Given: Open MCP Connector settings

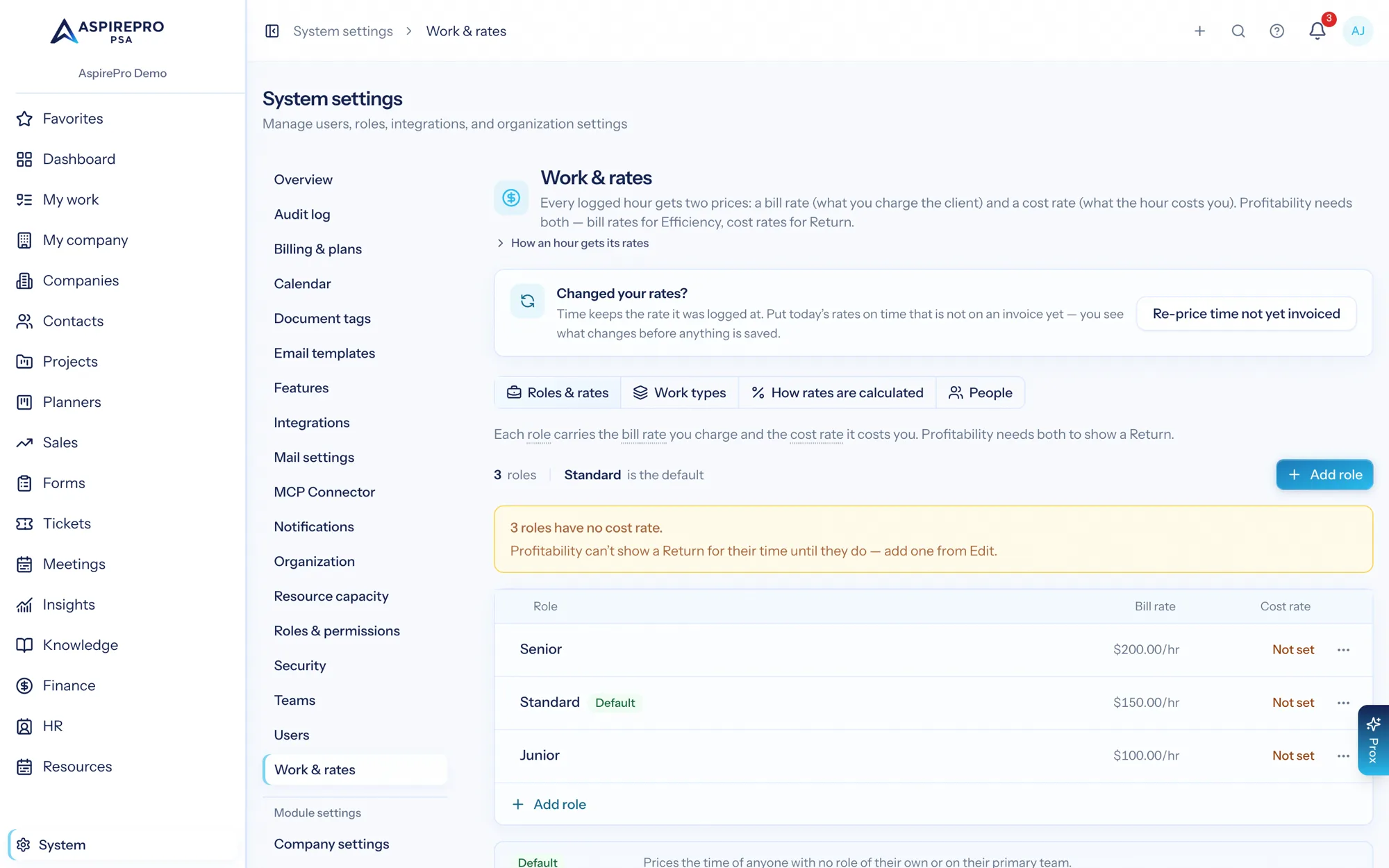Looking at the screenshot, I should (356, 492).
